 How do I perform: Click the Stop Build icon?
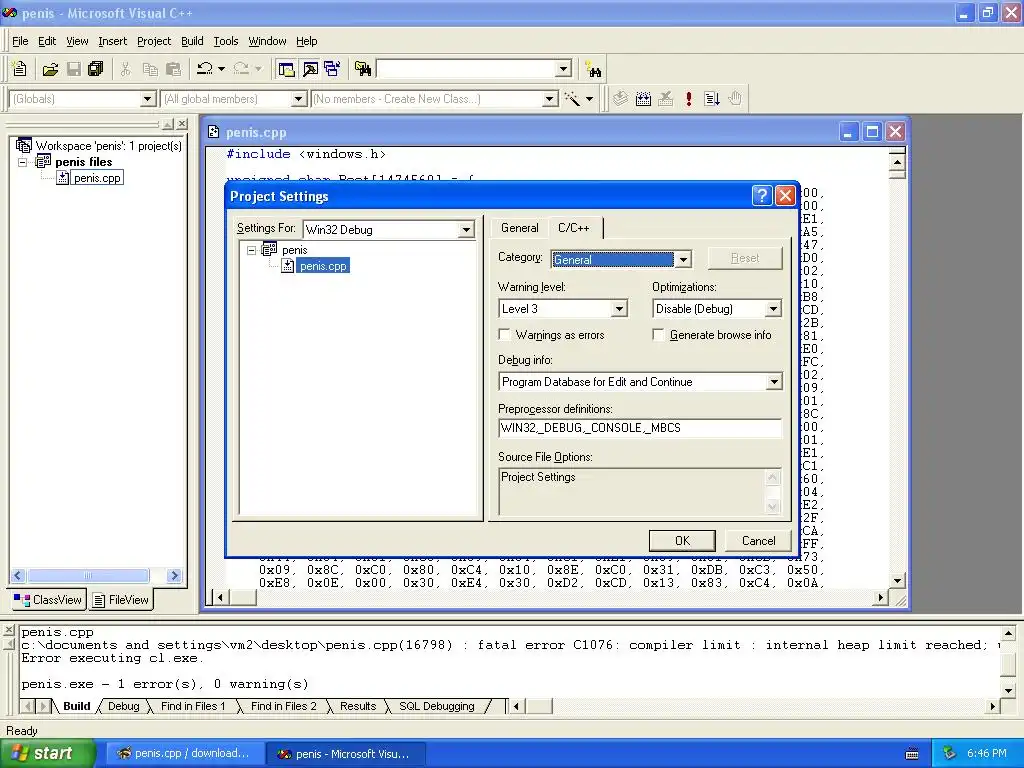665,99
